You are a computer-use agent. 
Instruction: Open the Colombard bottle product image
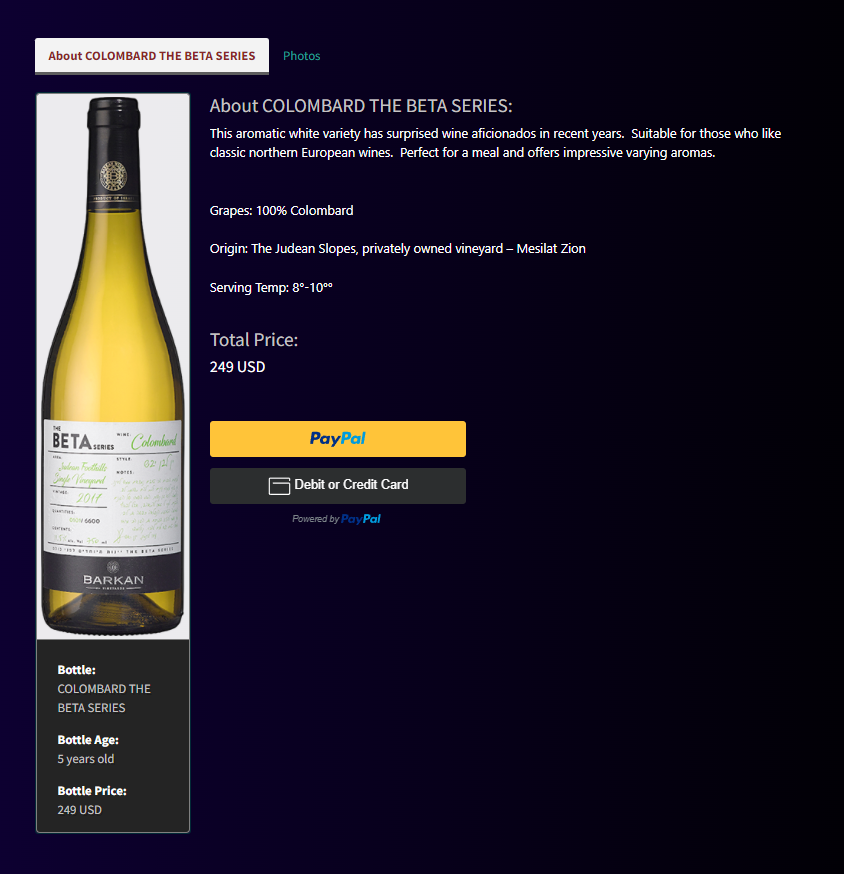(113, 366)
